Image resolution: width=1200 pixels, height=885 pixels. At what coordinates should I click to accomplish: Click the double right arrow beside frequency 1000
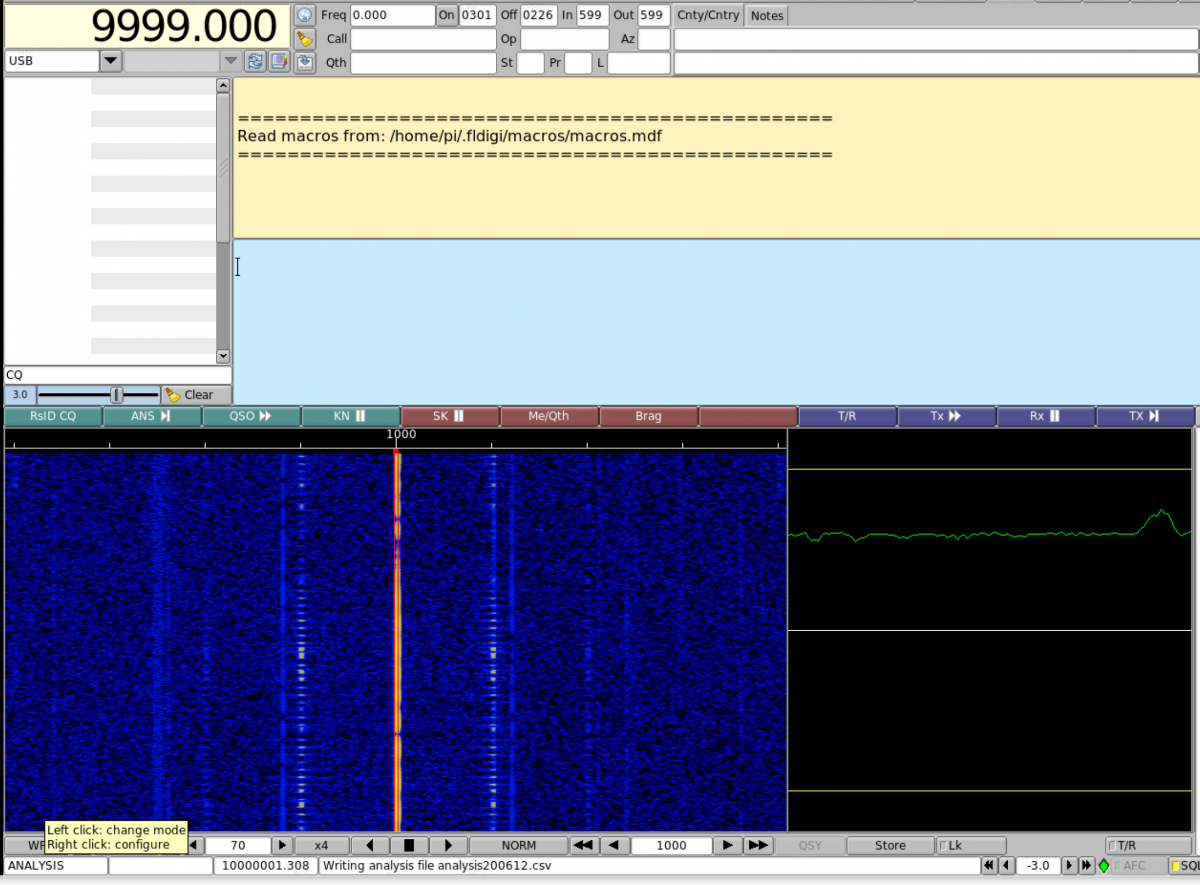759,846
